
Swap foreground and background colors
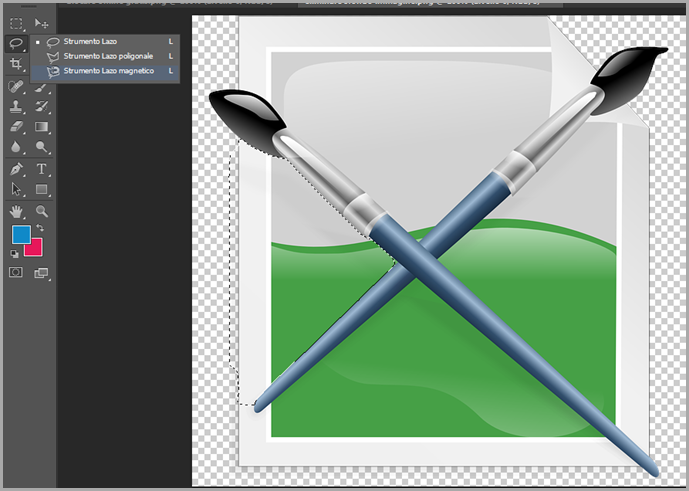[40, 227]
